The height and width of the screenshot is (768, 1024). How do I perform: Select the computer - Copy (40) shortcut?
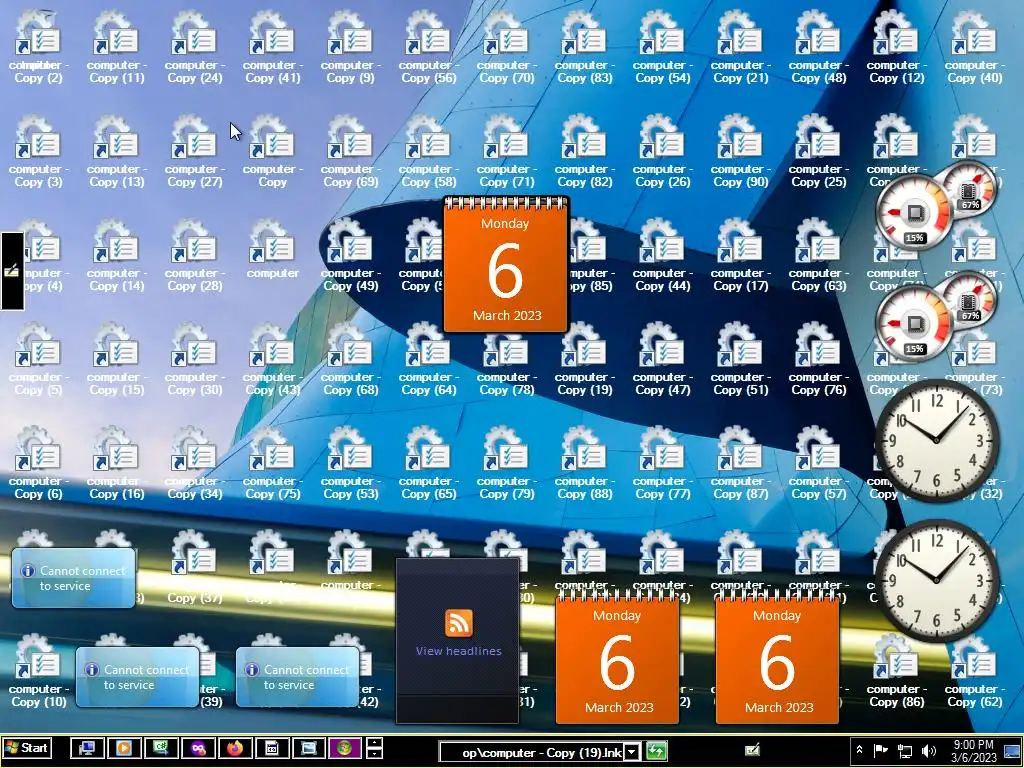click(974, 47)
